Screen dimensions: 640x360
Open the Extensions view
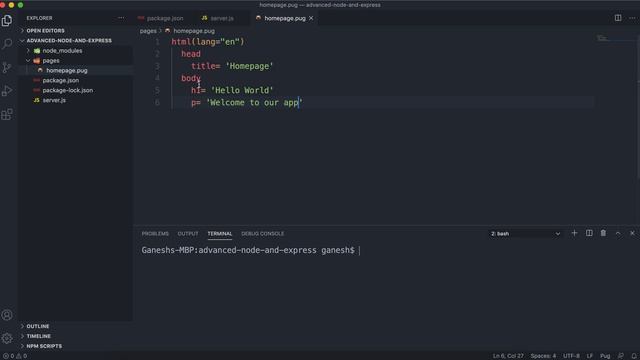pyautogui.click(x=7, y=114)
